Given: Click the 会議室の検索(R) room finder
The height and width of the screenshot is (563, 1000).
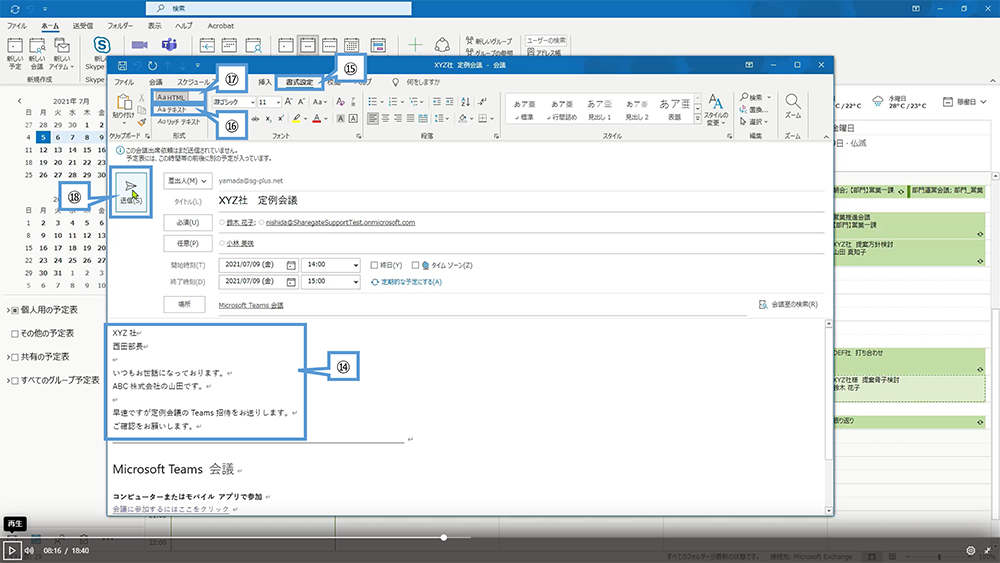Looking at the screenshot, I should point(788,305).
